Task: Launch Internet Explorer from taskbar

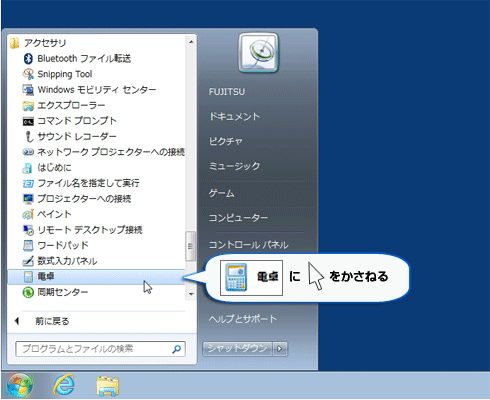Action: [64, 386]
